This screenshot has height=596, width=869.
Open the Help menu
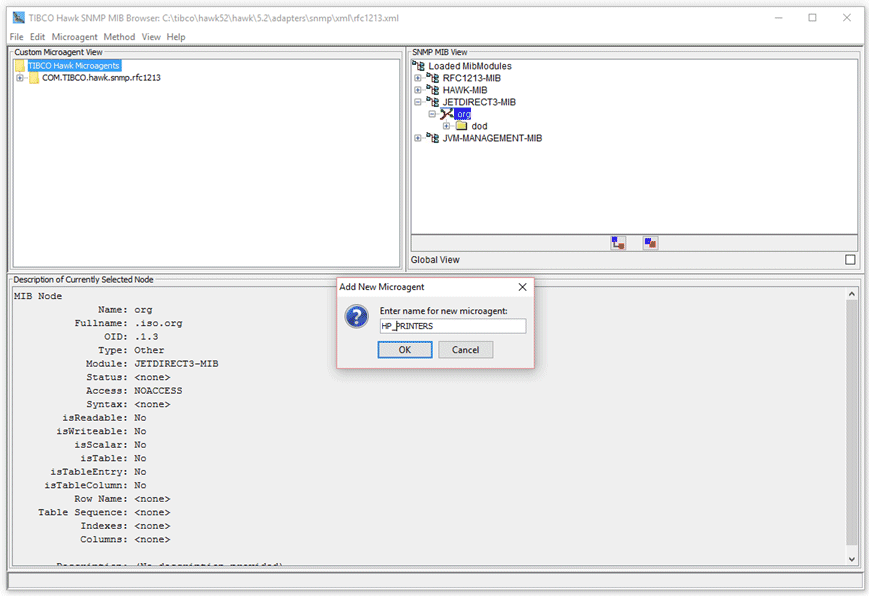pos(176,37)
